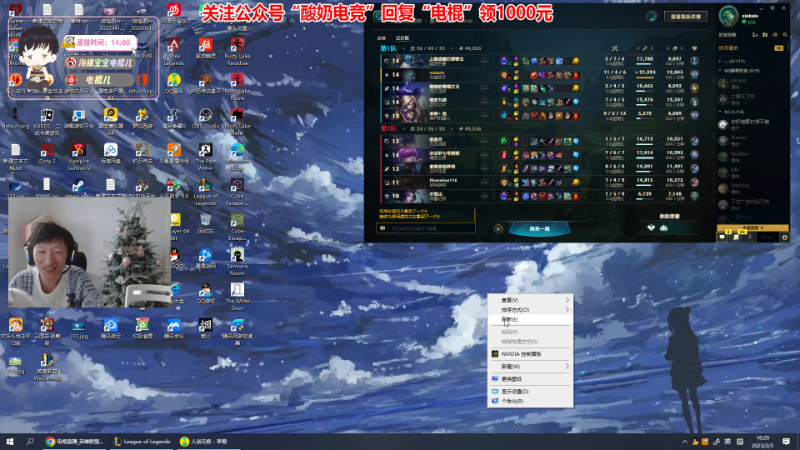This screenshot has height=450, width=800.
Task: Open the new folder icon in friends panel
Action: [765, 35]
